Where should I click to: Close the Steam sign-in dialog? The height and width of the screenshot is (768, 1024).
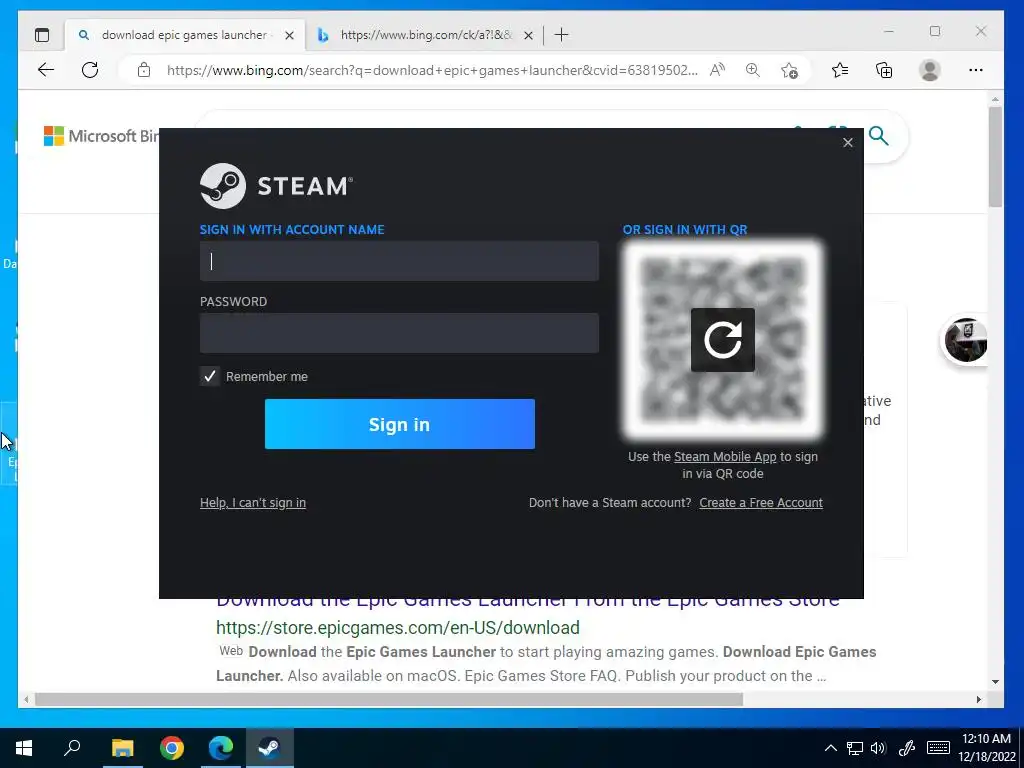pyautogui.click(x=848, y=142)
